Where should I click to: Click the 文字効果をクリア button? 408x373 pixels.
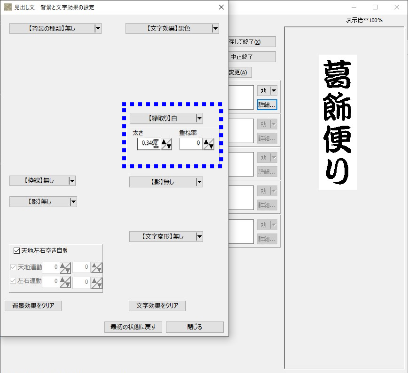tap(157, 306)
